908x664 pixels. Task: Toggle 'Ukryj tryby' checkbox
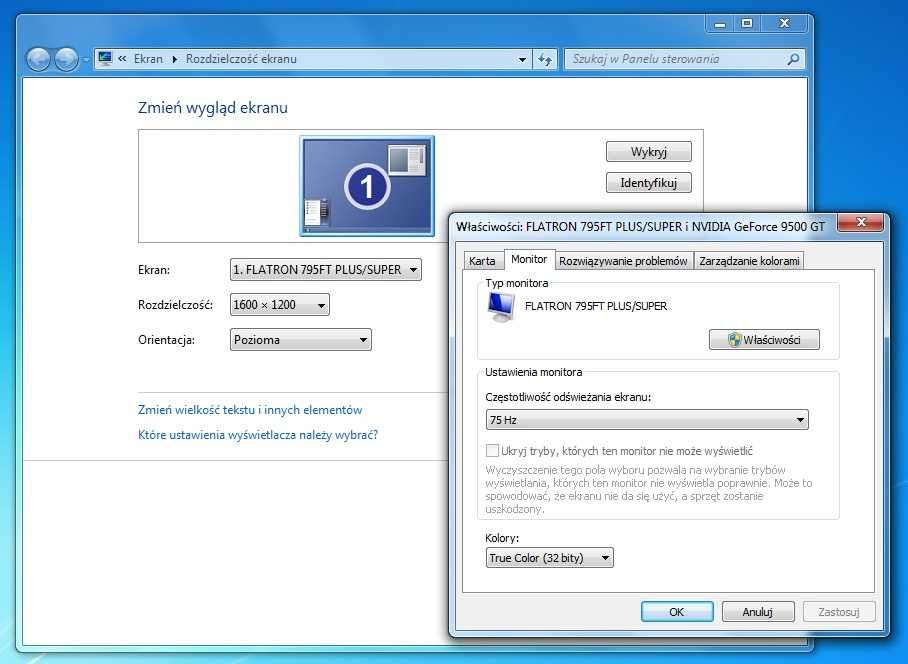tap(492, 450)
